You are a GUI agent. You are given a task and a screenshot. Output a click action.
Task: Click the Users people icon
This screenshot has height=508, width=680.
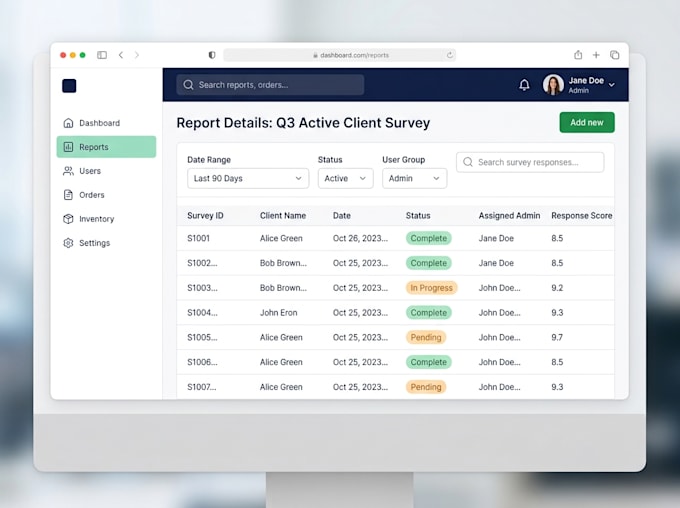click(69, 171)
